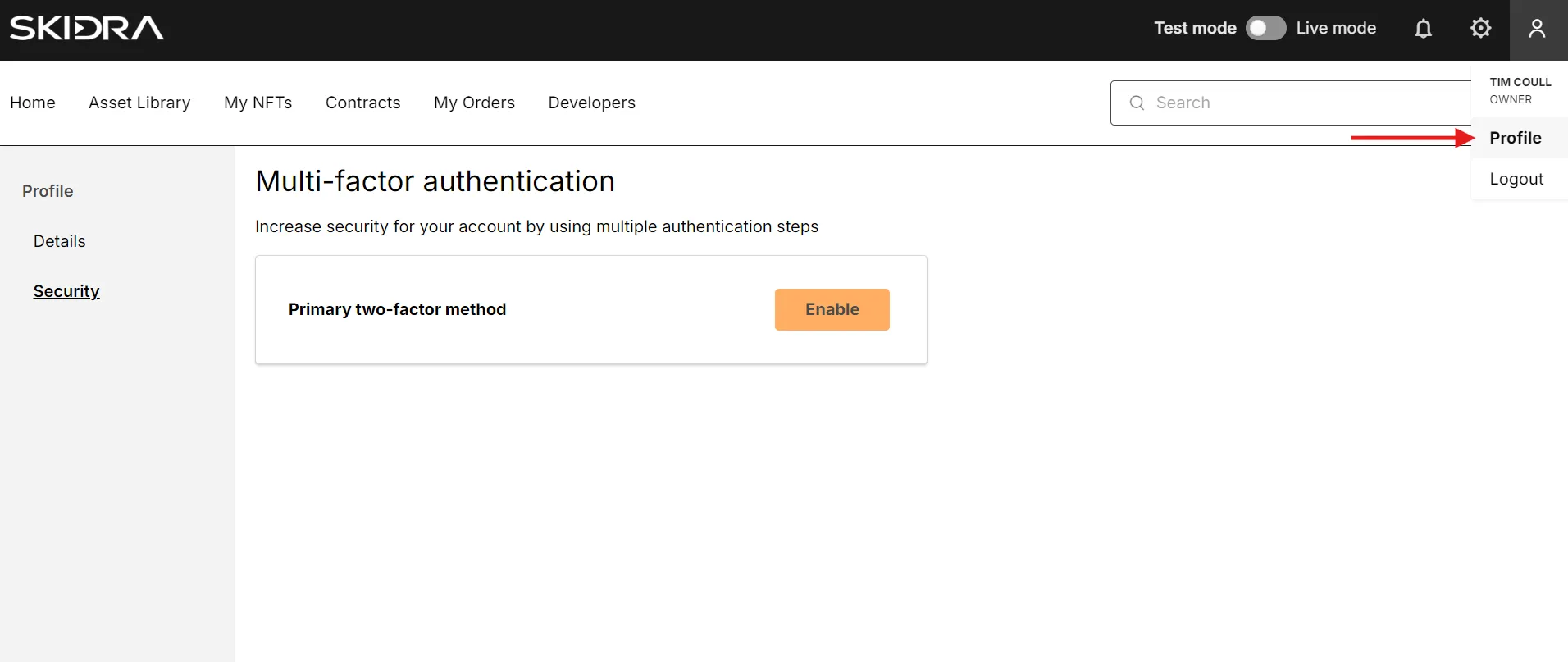Click the Profile heading in the sidebar

tap(48, 191)
